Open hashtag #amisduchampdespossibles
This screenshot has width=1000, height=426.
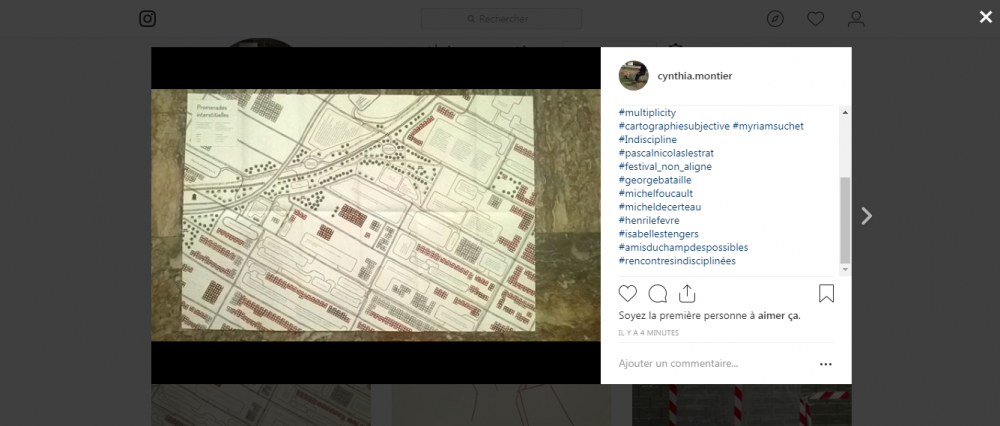[684, 247]
